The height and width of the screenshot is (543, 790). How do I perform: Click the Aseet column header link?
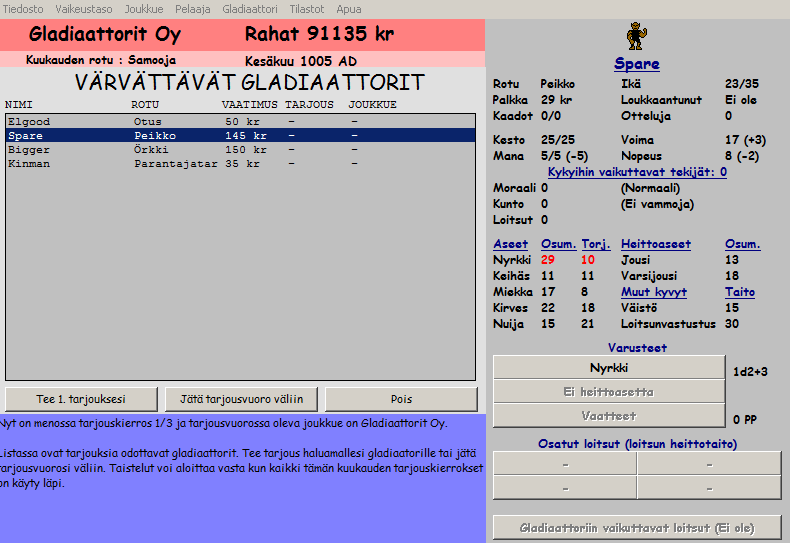pyautogui.click(x=510, y=244)
